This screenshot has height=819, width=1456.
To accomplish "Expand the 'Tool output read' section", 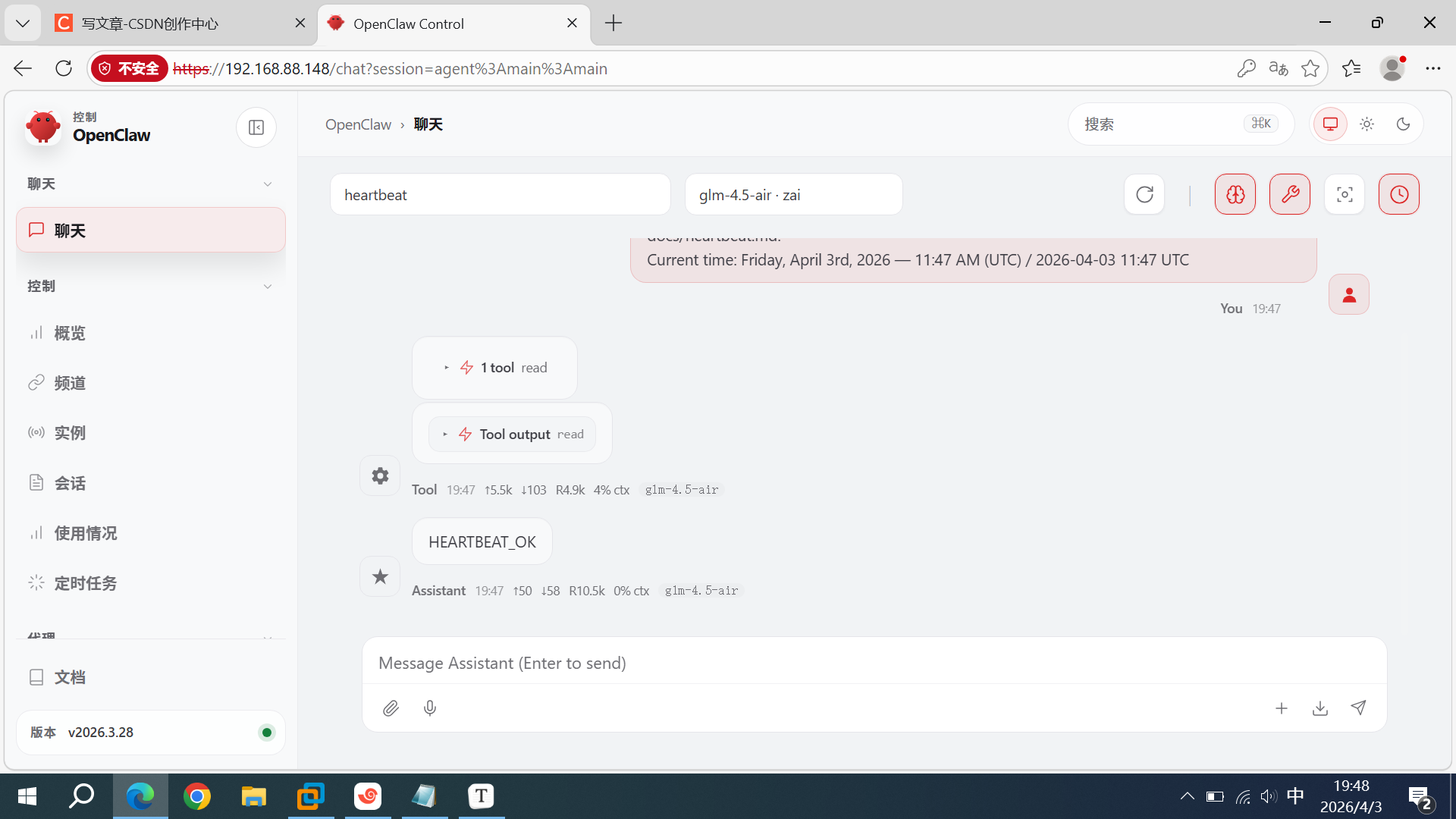I will tap(513, 435).
